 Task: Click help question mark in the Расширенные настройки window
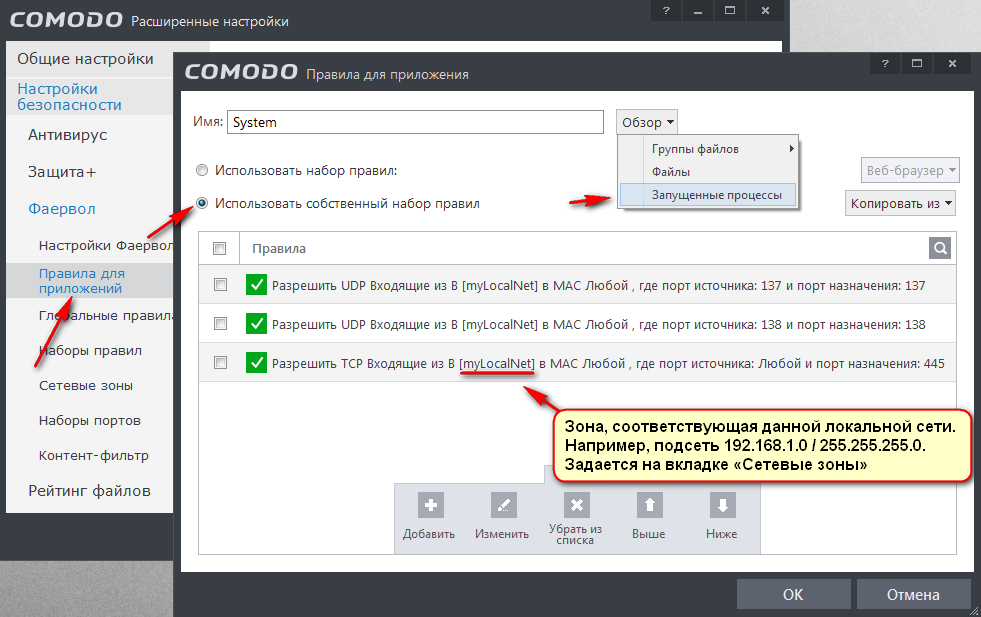(x=666, y=11)
